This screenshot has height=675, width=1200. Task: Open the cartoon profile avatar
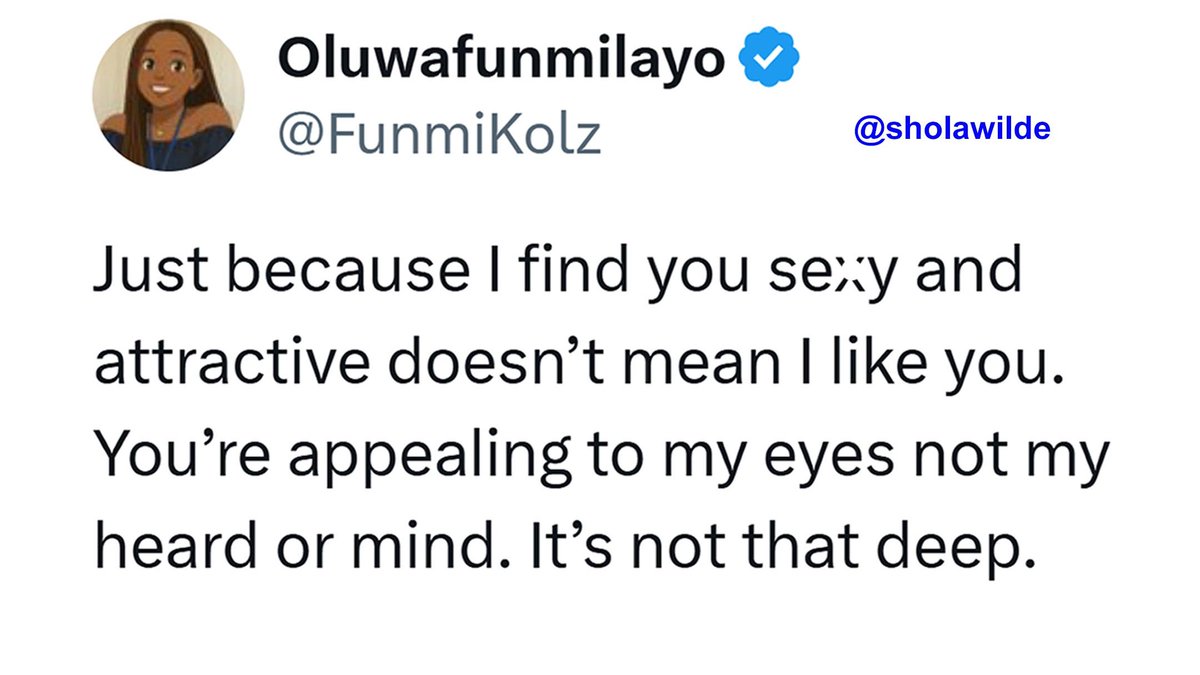pos(169,96)
